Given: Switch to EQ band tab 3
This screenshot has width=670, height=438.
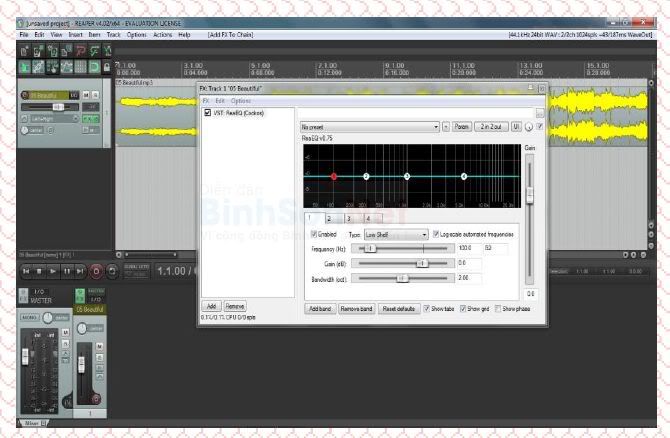Looking at the screenshot, I should coord(352,217).
